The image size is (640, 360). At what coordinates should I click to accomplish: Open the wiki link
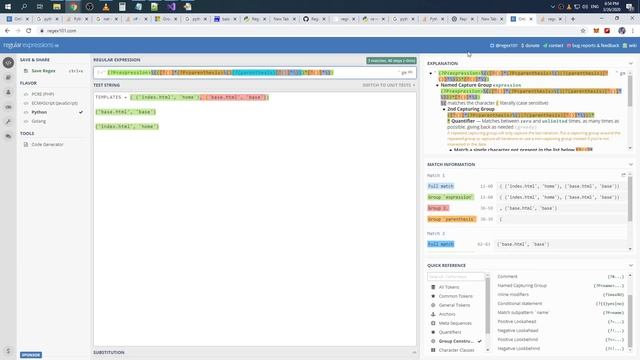630,46
